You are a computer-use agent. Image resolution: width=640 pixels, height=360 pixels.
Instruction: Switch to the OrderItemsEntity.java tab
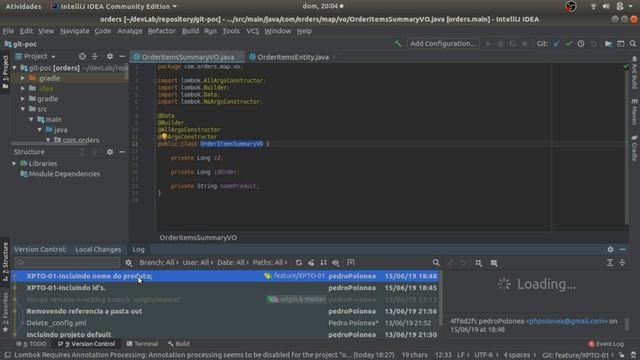pos(293,57)
